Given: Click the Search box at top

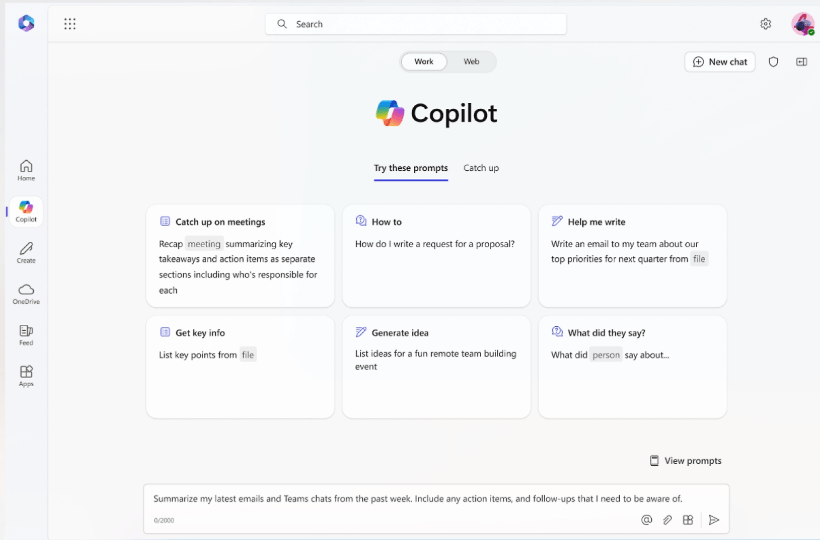Looking at the screenshot, I should click(x=415, y=24).
